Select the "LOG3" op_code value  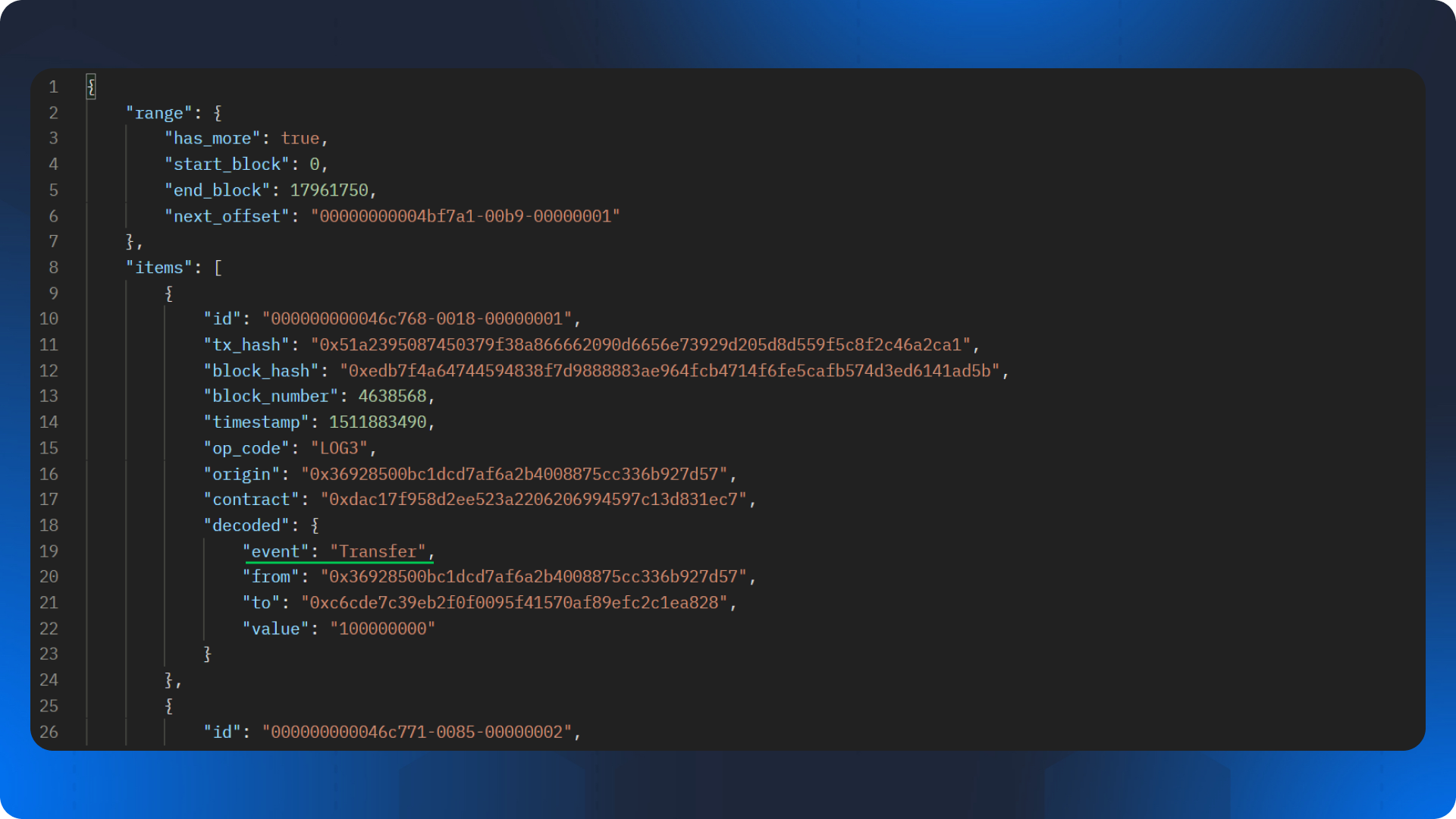tap(339, 448)
